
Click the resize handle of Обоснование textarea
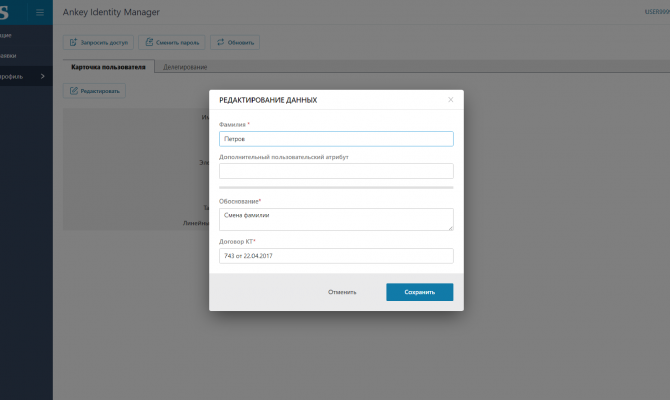click(x=451, y=228)
